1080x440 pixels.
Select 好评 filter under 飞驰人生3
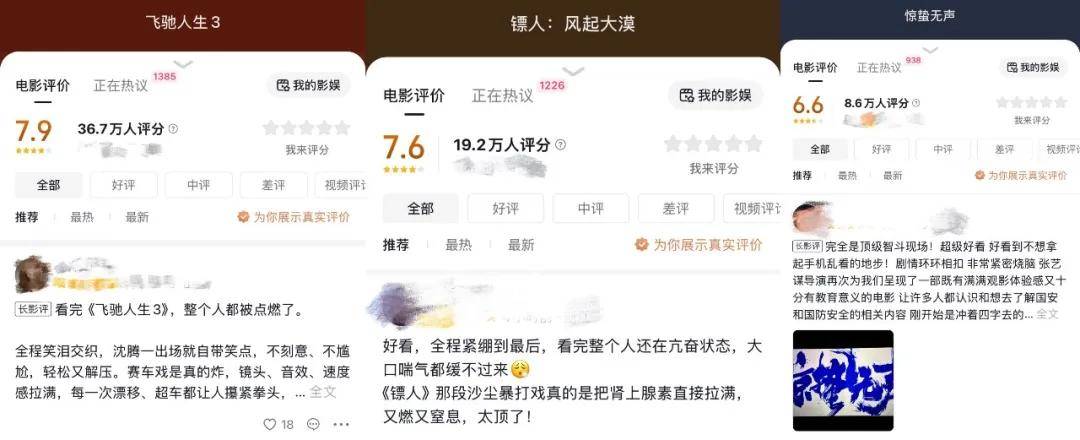(123, 185)
